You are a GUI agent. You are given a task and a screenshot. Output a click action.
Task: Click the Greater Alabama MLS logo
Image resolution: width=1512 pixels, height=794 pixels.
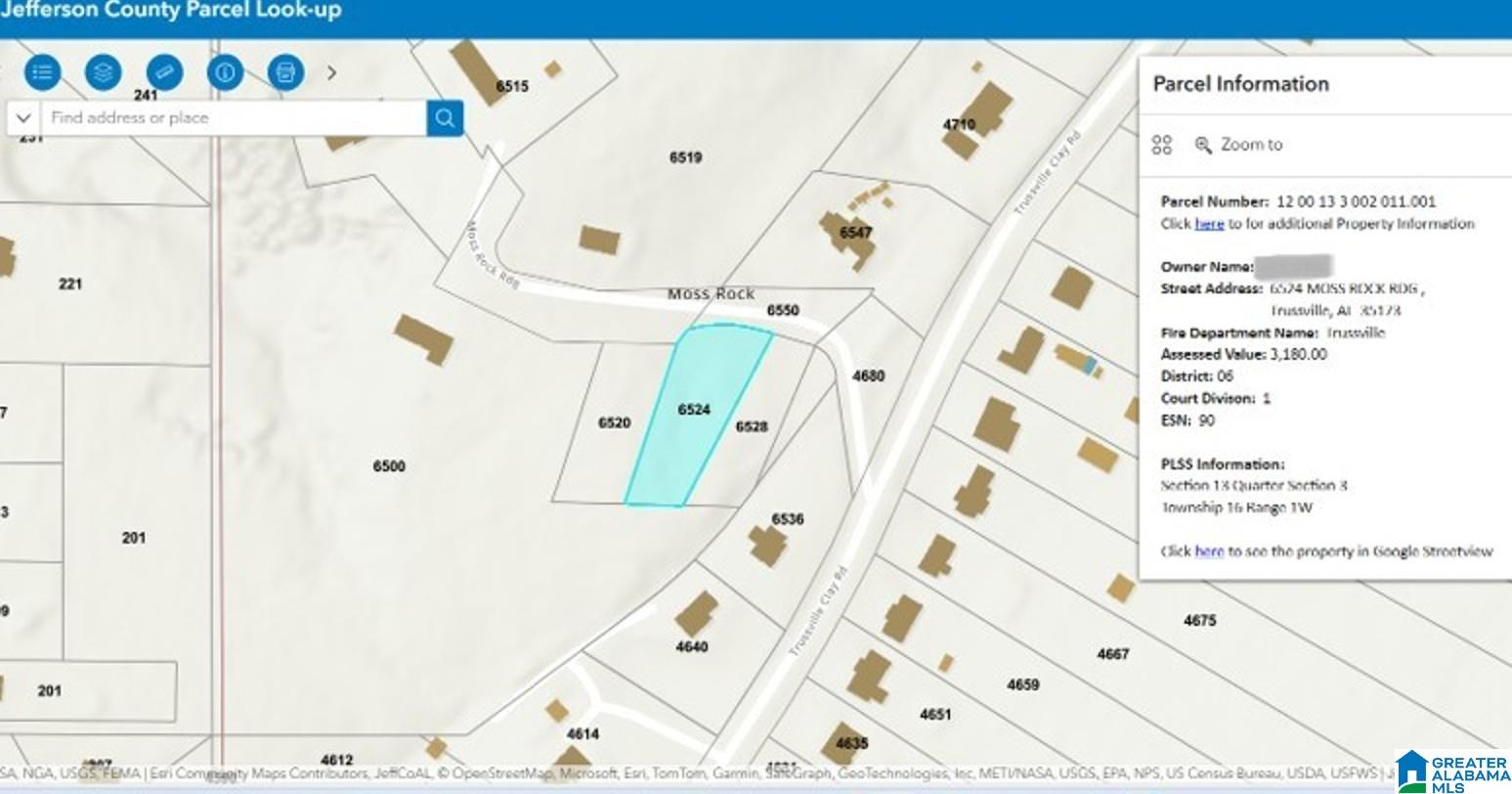pos(1452,771)
